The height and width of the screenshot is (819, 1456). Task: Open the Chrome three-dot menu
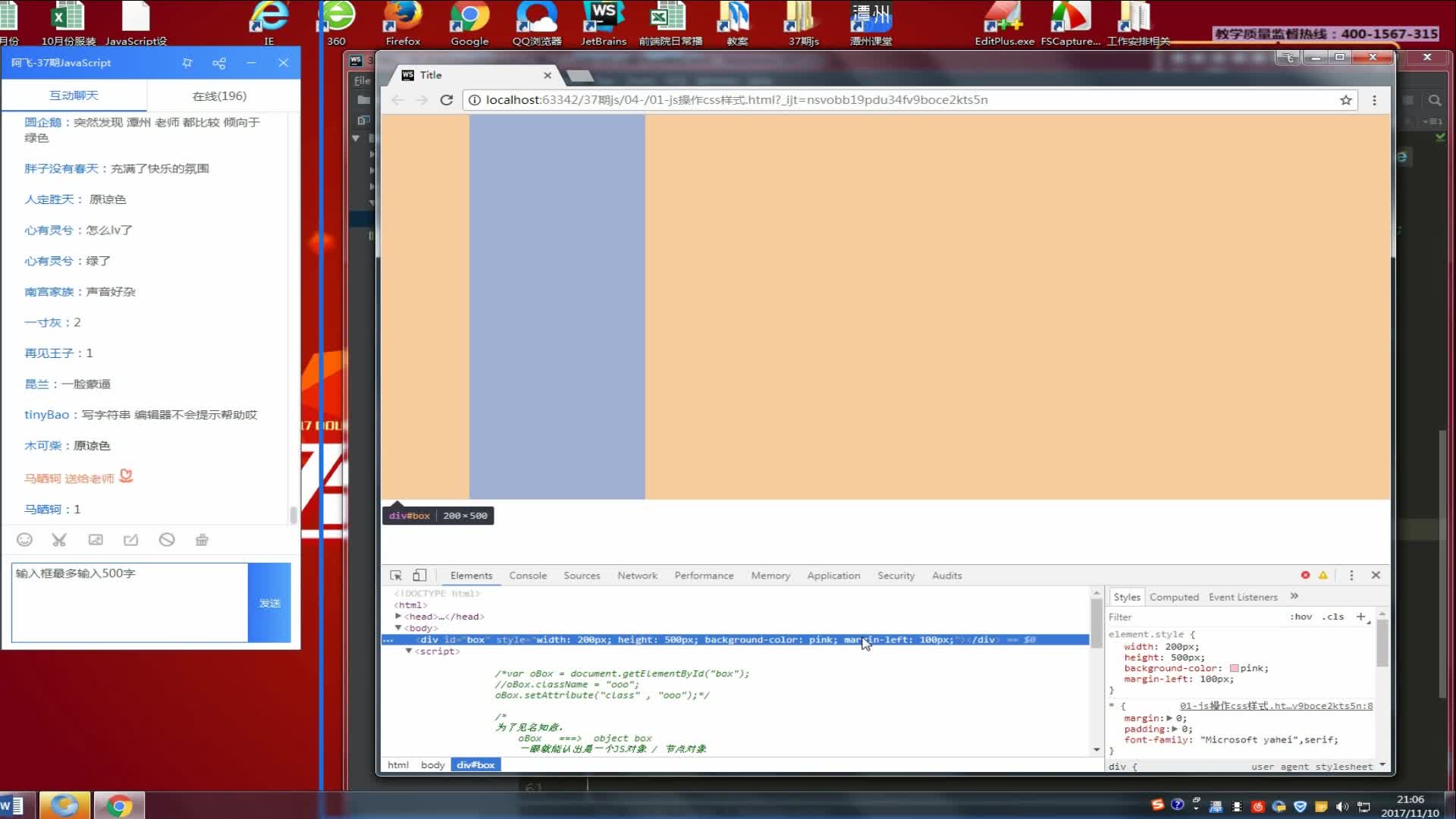[1374, 100]
